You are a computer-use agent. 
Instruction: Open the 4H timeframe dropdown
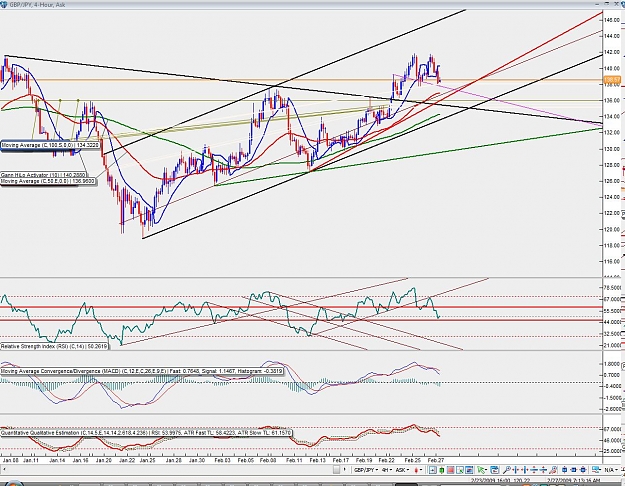point(387,470)
